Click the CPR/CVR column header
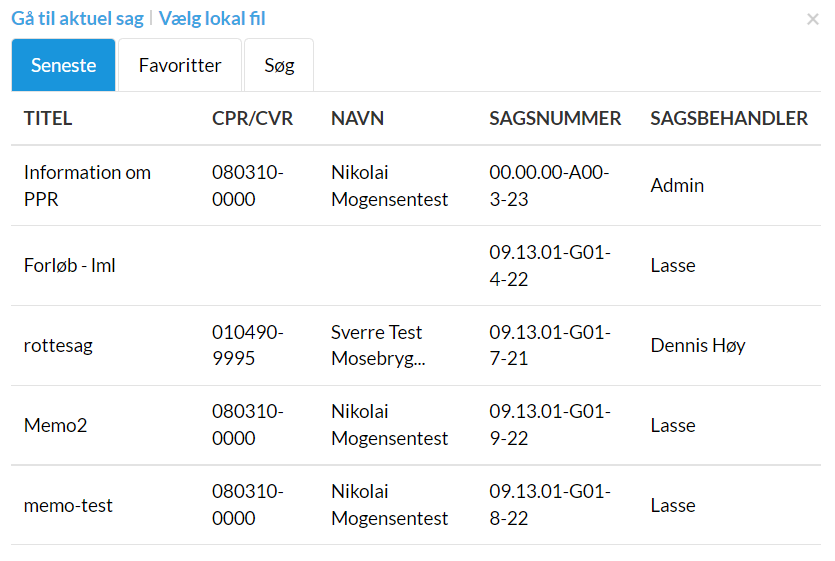Viewport: 835px width, 561px height. [253, 119]
